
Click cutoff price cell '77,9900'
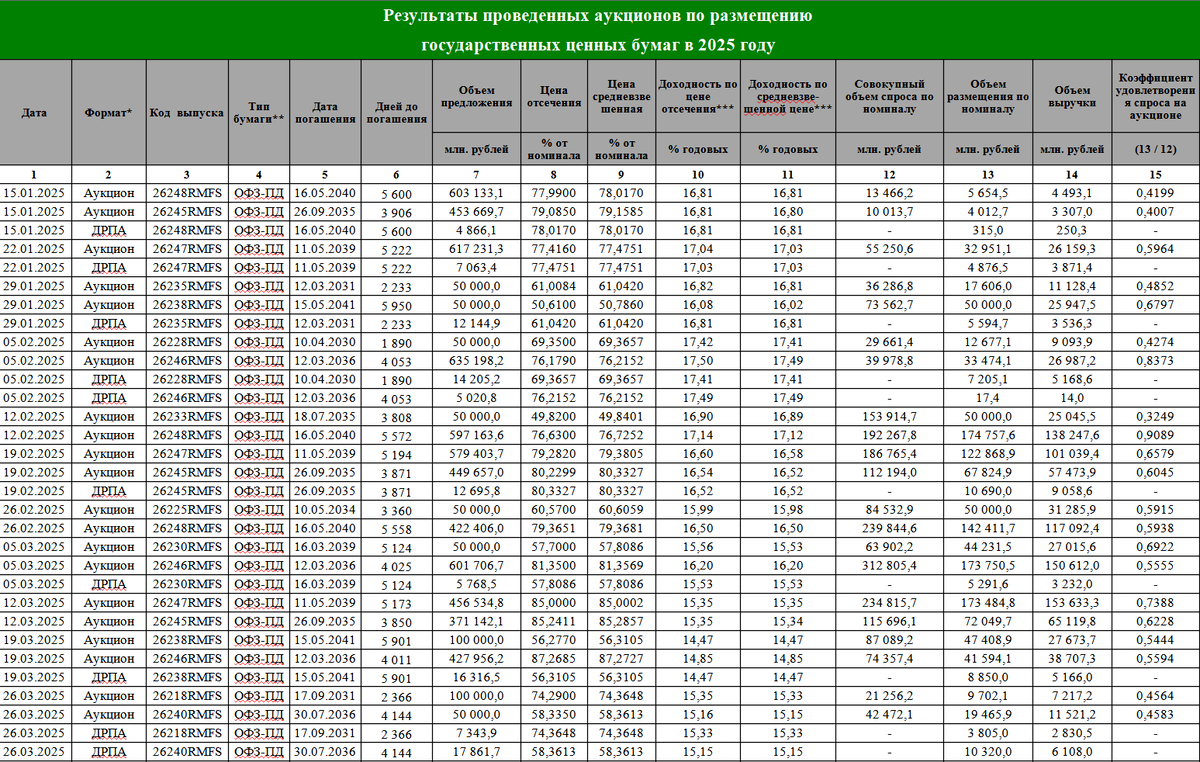tap(553, 192)
